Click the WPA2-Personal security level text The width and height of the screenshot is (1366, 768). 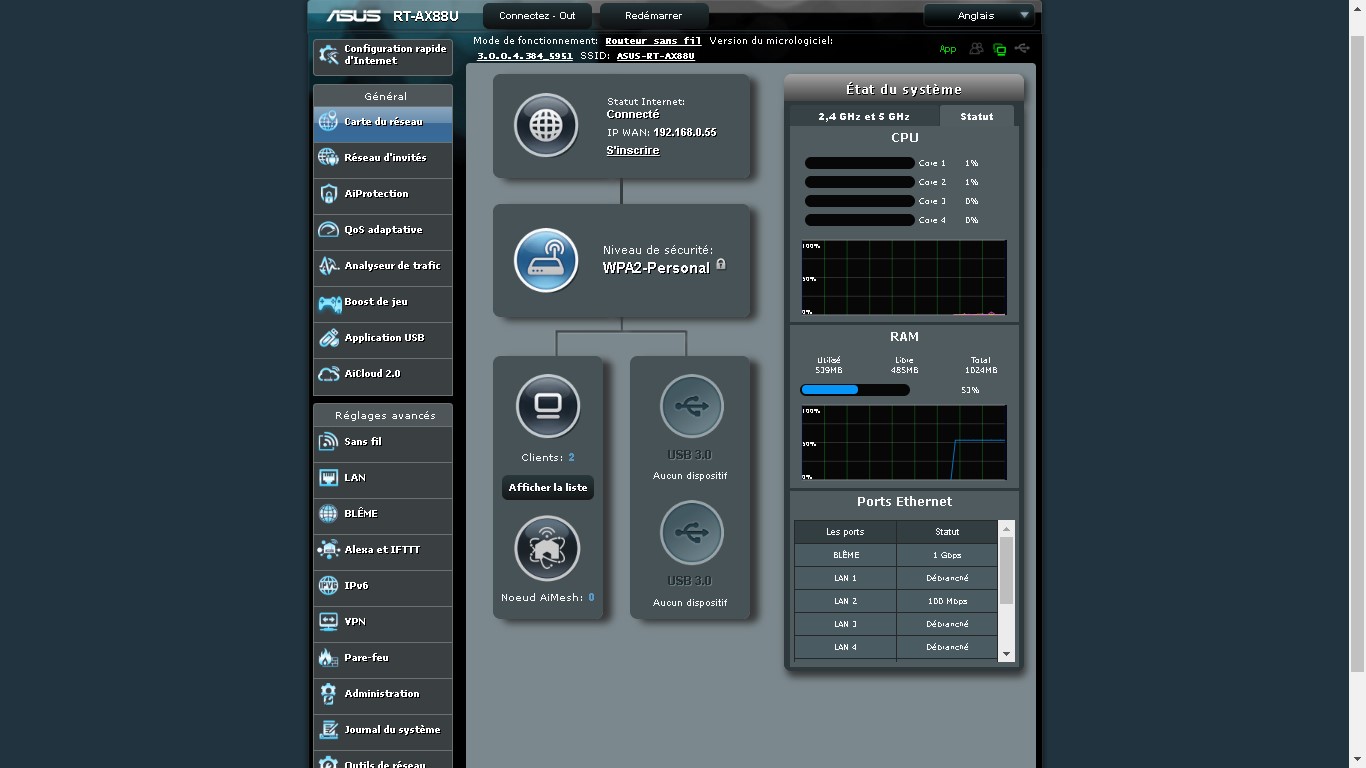tap(656, 268)
